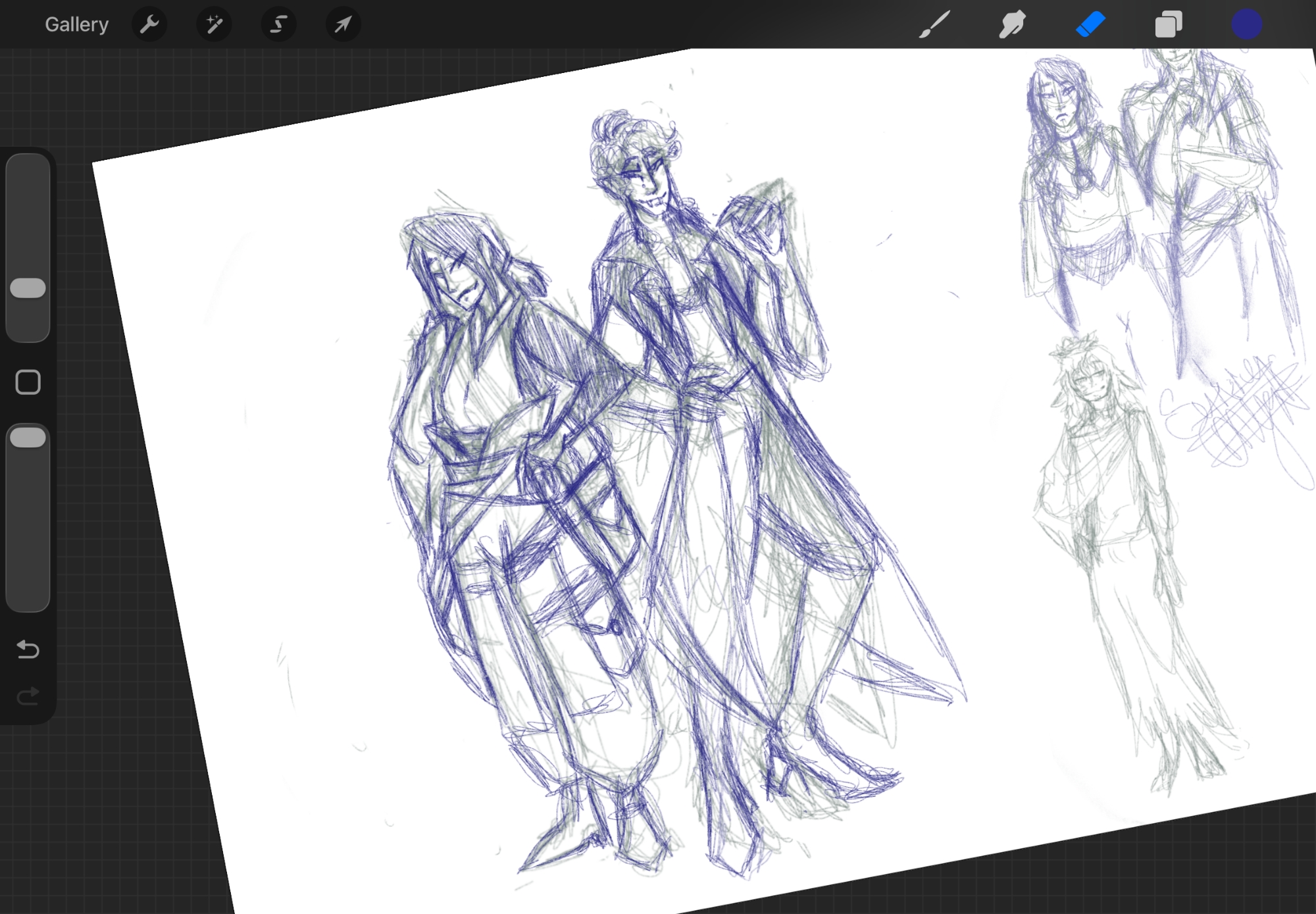
Task: Tap the square Modify button in sidebar
Action: pos(28,382)
